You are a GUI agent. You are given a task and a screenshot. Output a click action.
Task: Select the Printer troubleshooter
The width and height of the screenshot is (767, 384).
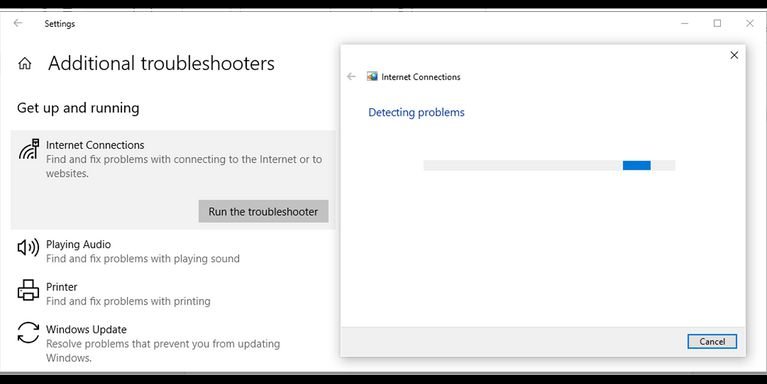(173, 294)
